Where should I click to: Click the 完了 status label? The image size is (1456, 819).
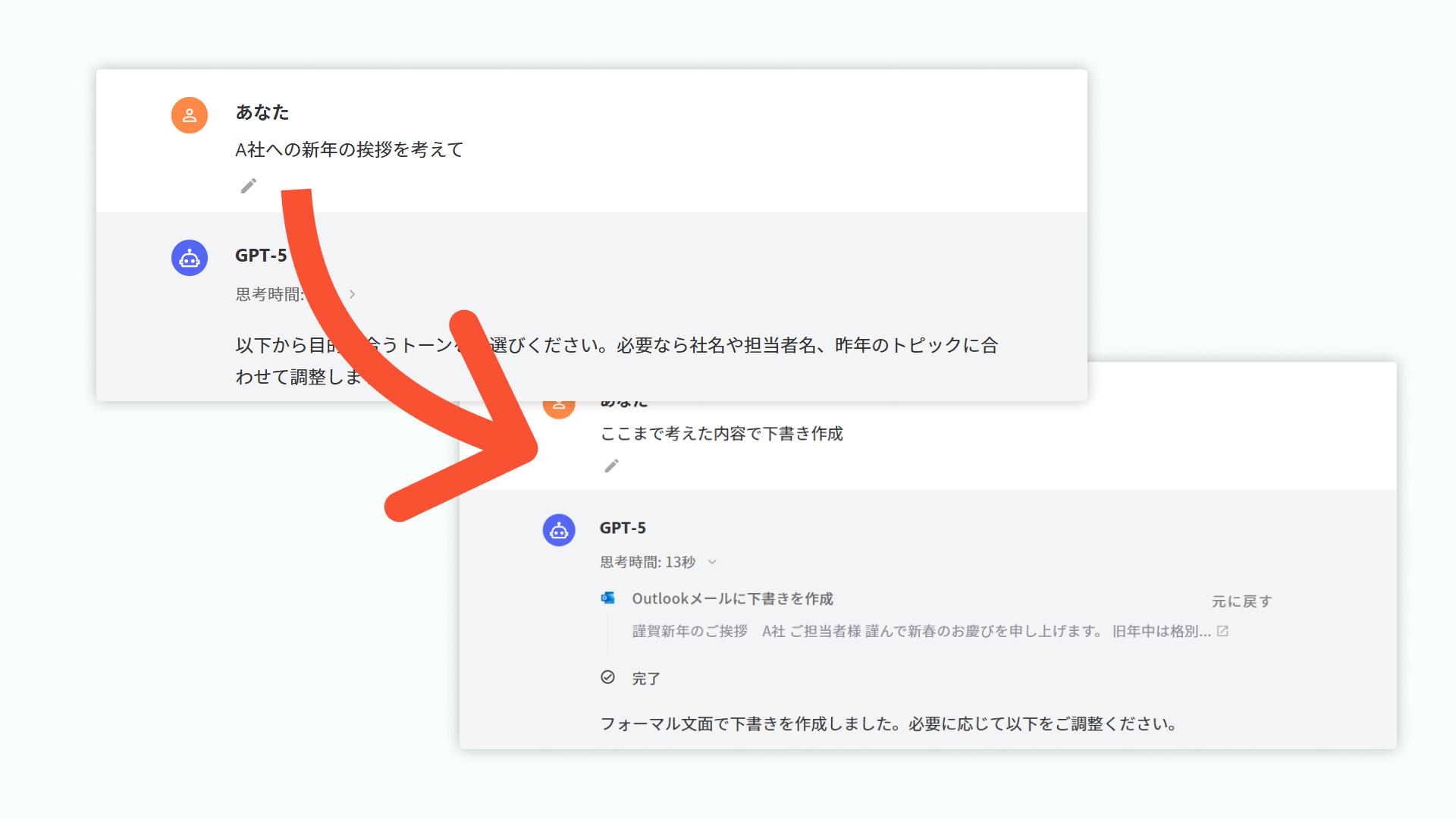[646, 679]
